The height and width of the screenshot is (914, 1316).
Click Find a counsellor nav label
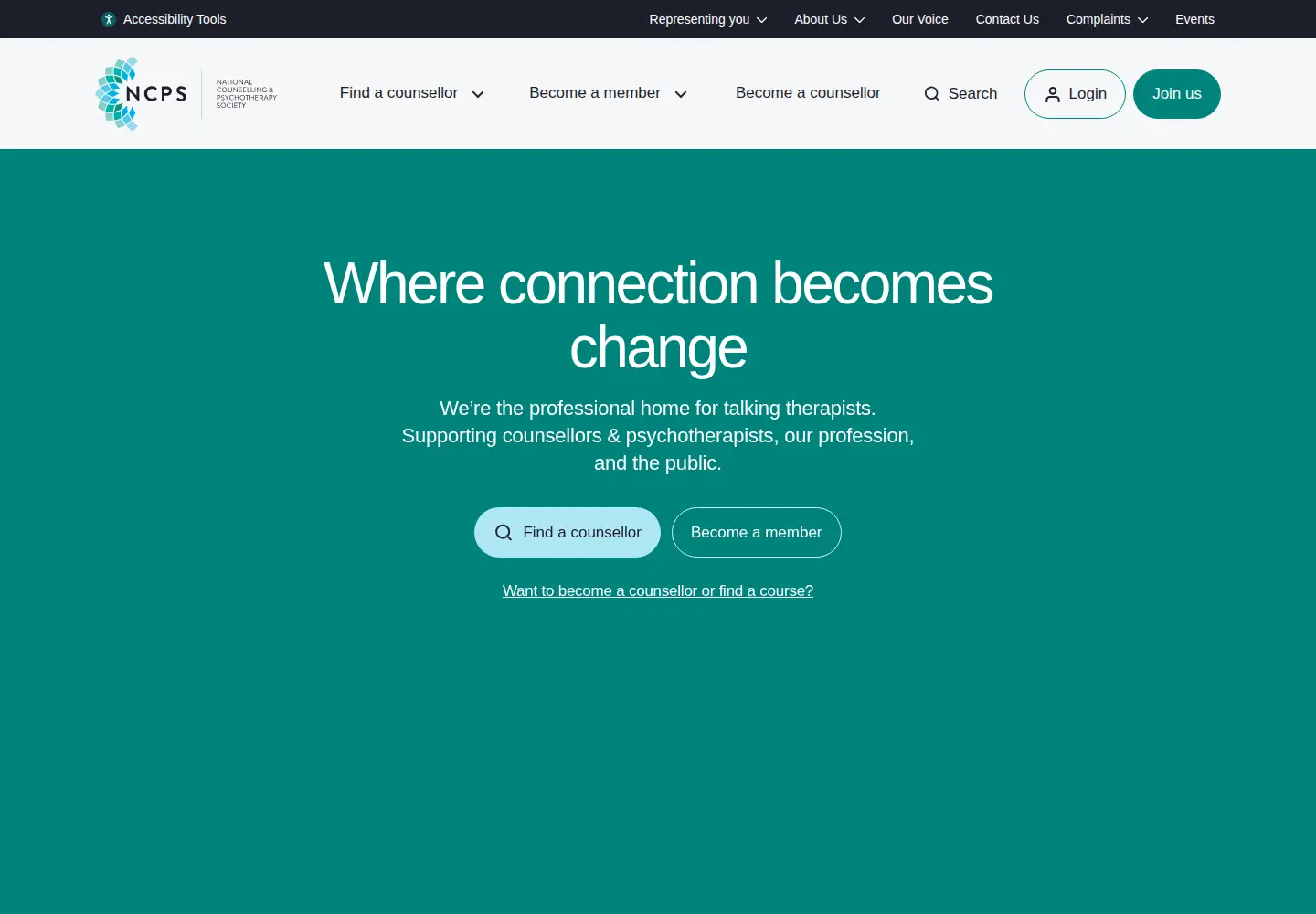[x=398, y=93]
